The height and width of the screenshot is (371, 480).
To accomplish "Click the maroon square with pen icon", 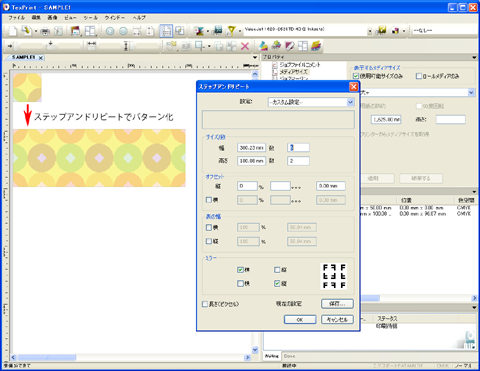I will tap(289, 46).
